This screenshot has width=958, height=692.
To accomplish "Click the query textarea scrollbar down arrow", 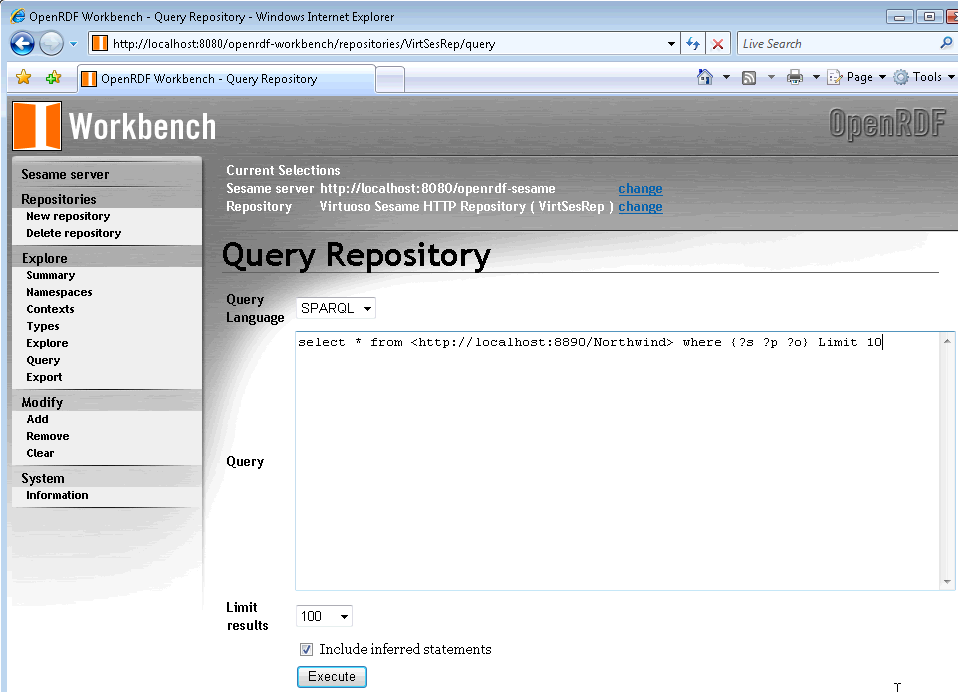I will [947, 581].
